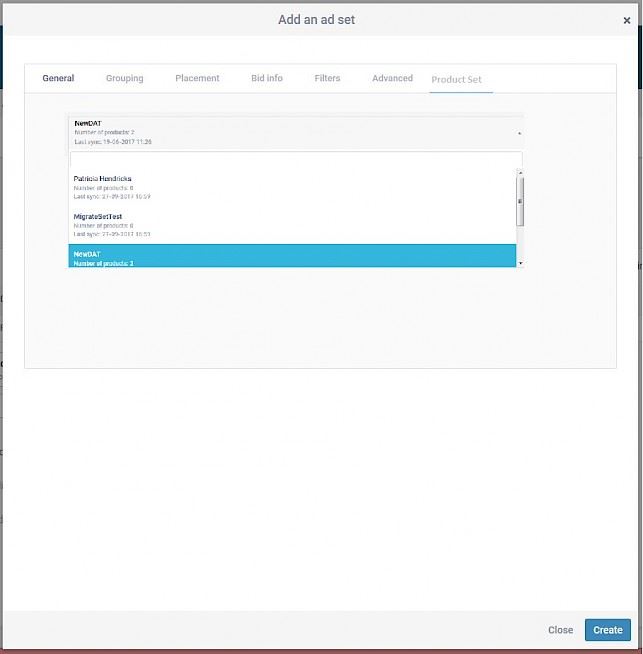Click the selected NewDAT dropdown header
This screenshot has height=654, width=643.
coord(290,132)
